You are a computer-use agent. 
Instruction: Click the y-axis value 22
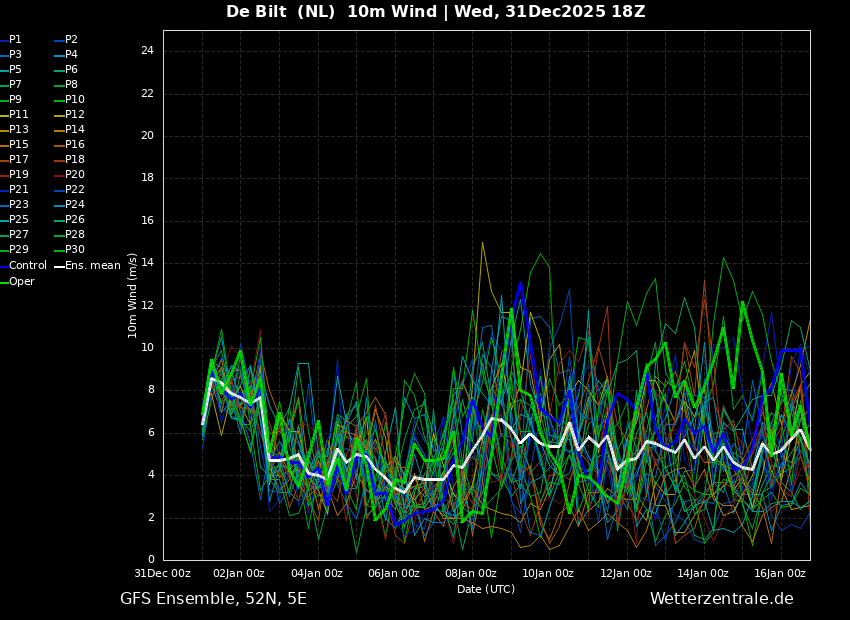click(147, 94)
